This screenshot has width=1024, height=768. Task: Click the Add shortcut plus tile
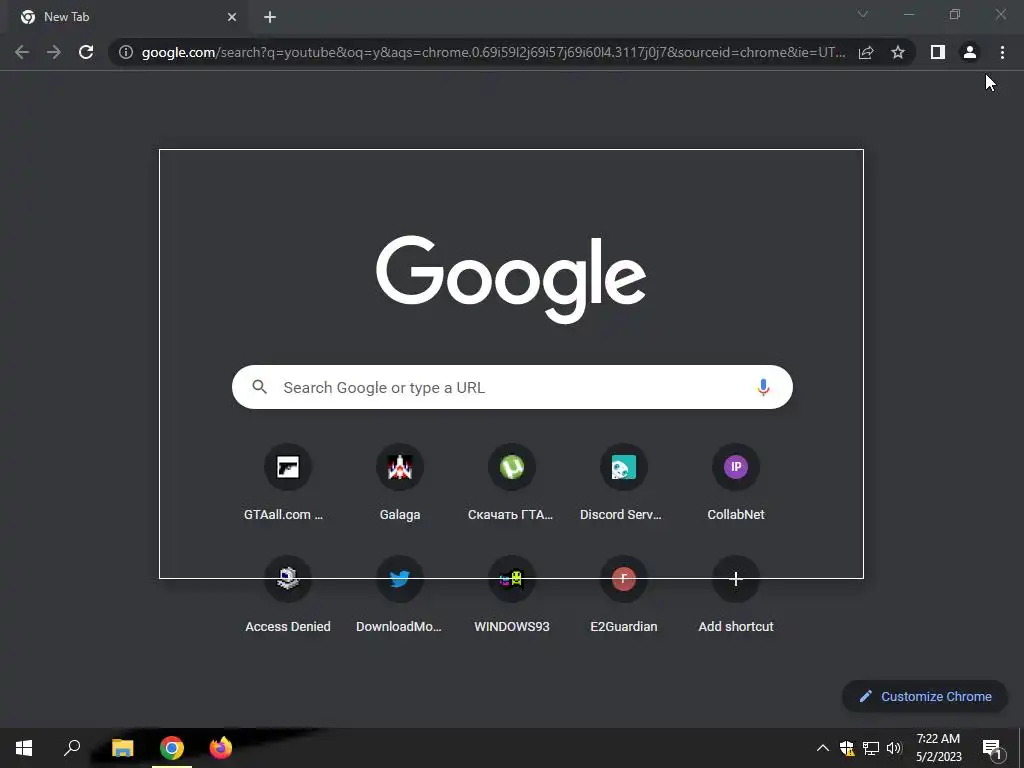click(735, 594)
